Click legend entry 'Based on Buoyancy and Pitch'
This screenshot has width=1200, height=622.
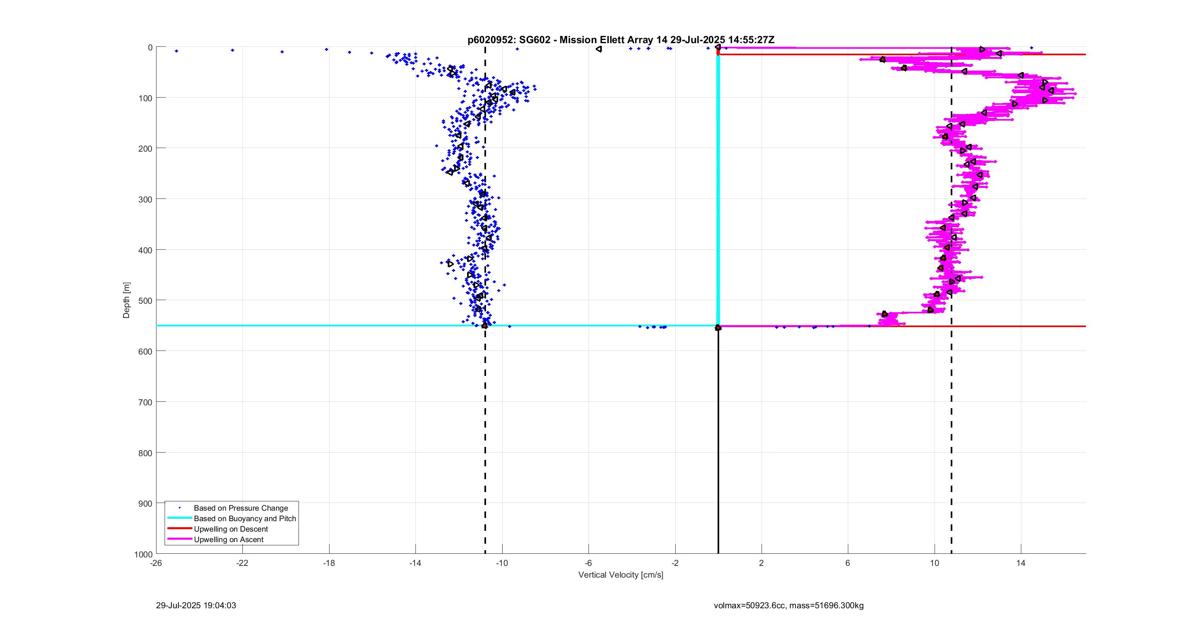coord(245,519)
